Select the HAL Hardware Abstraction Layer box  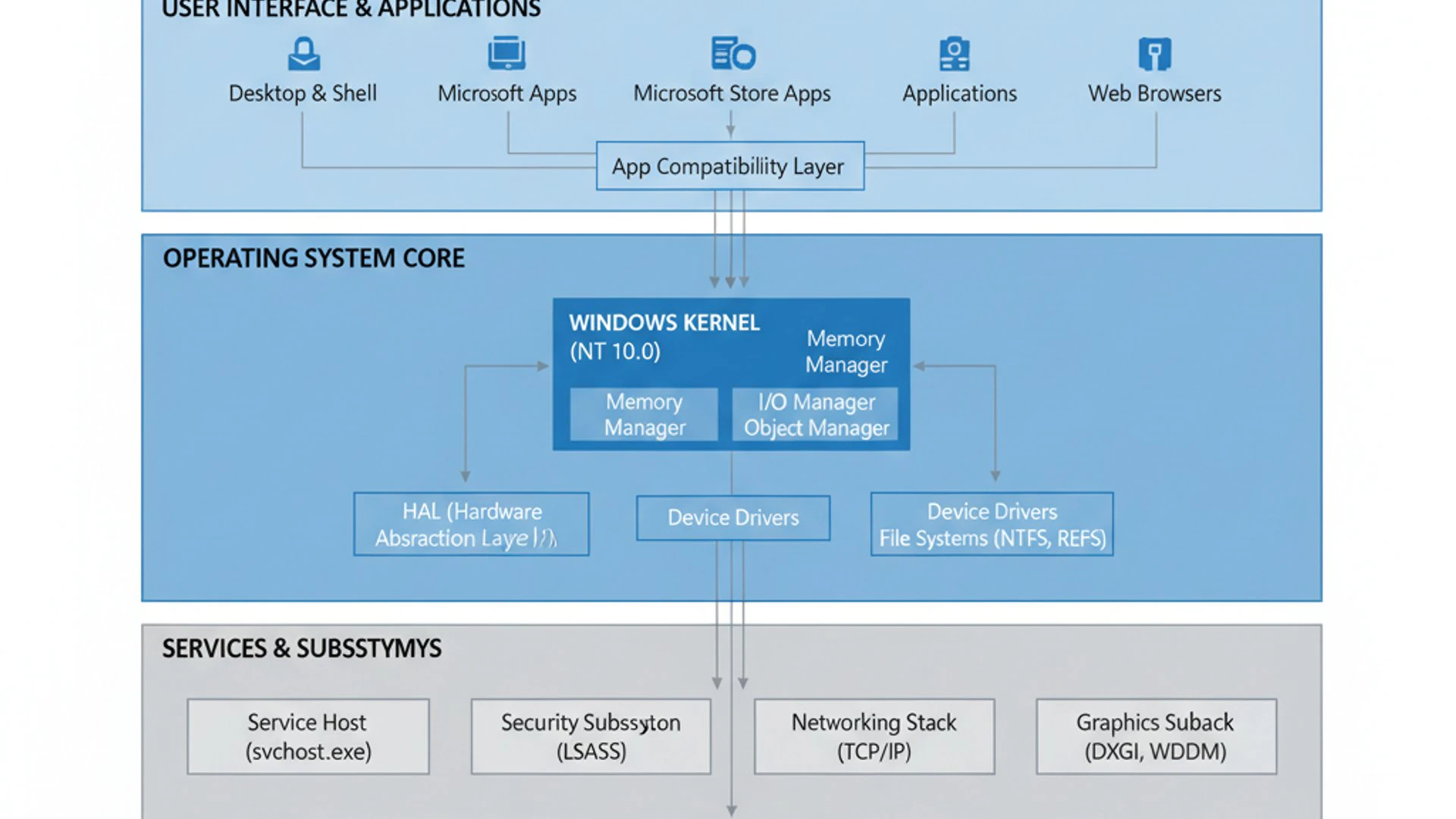point(471,524)
